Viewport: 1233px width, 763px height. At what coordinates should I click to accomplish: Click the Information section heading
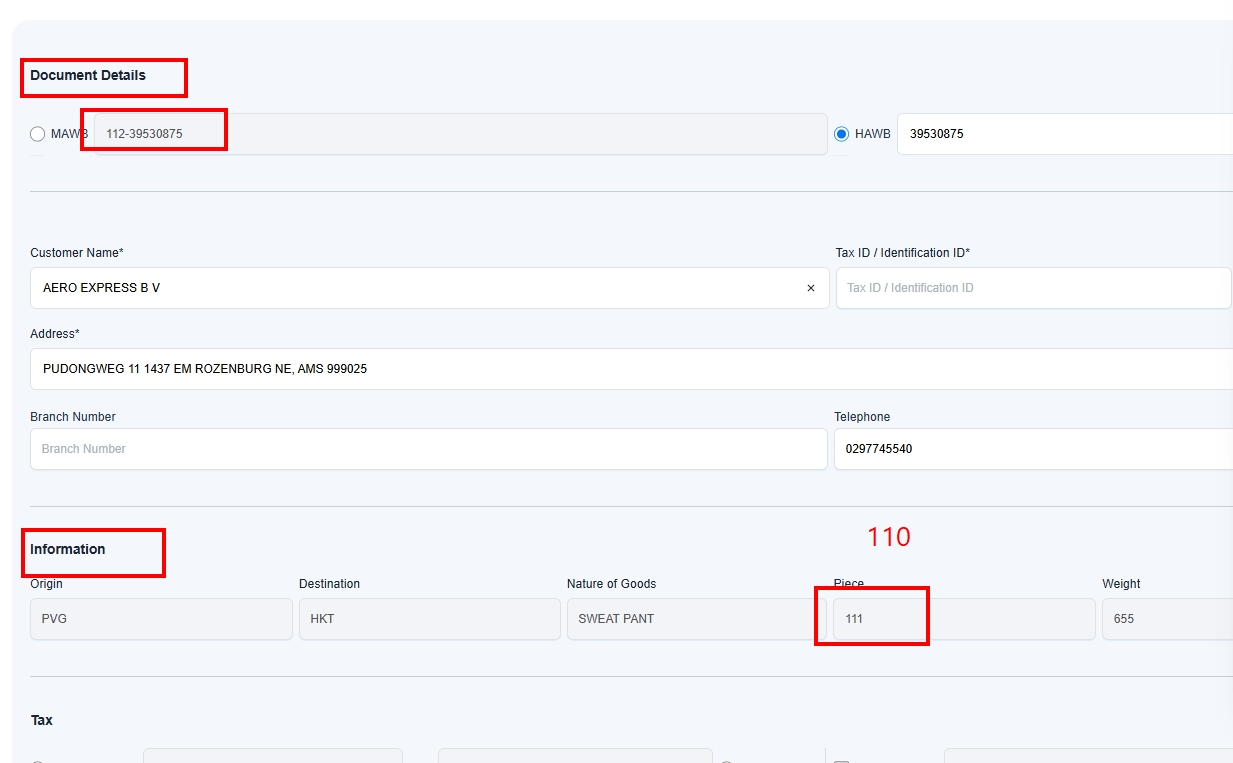67,549
